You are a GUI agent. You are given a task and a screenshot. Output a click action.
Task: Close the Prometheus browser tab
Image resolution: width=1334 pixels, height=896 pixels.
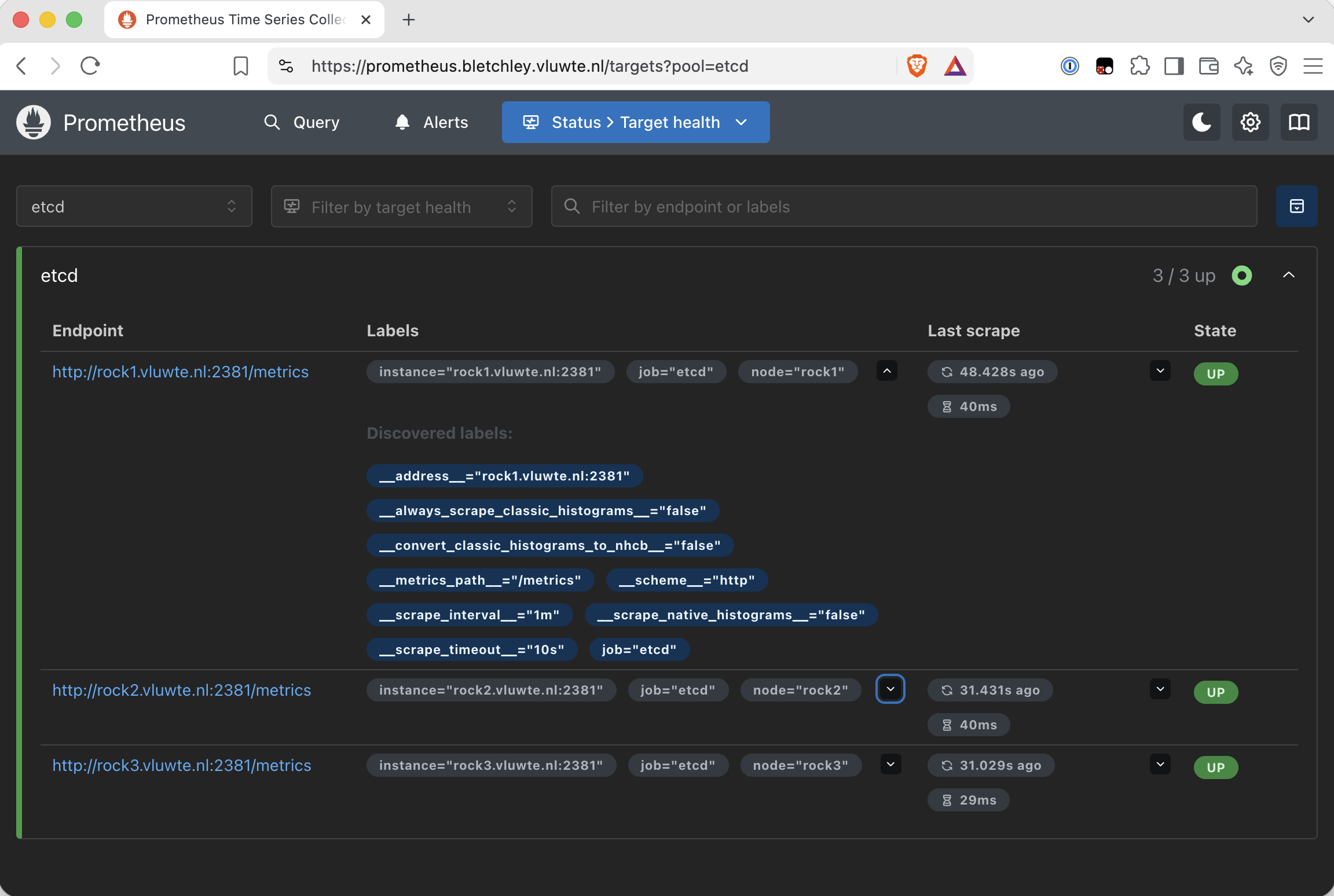click(x=365, y=20)
